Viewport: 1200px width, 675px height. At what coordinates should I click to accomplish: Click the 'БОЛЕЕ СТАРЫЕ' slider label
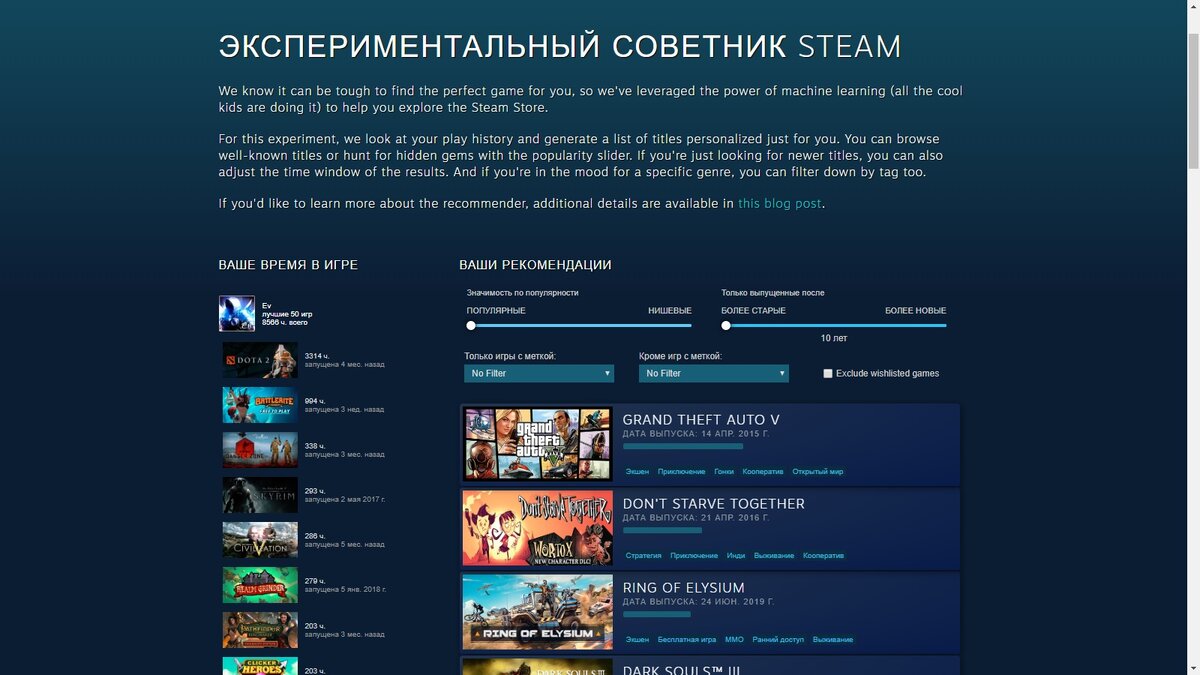click(x=753, y=311)
